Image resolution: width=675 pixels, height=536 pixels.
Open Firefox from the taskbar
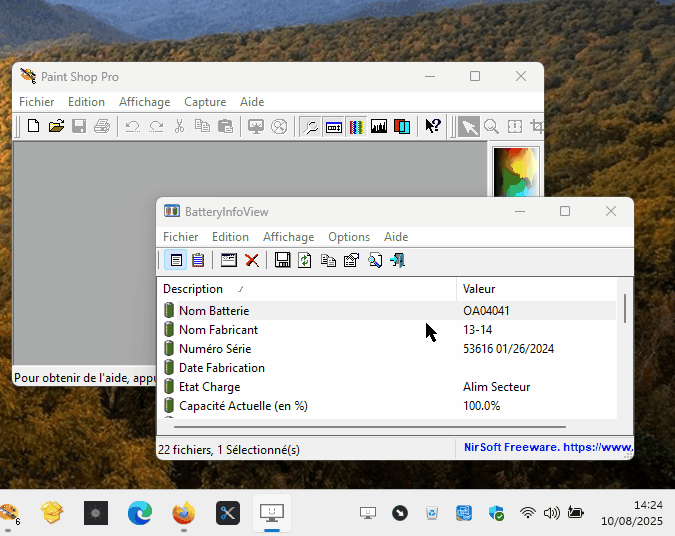point(184,513)
